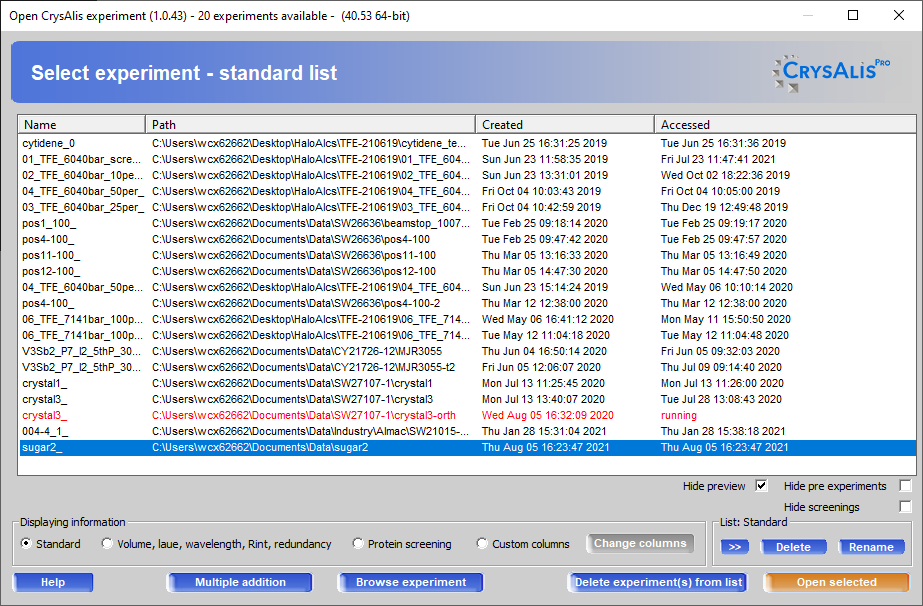Click the Help button
This screenshot has width=923, height=606.
pyautogui.click(x=53, y=582)
